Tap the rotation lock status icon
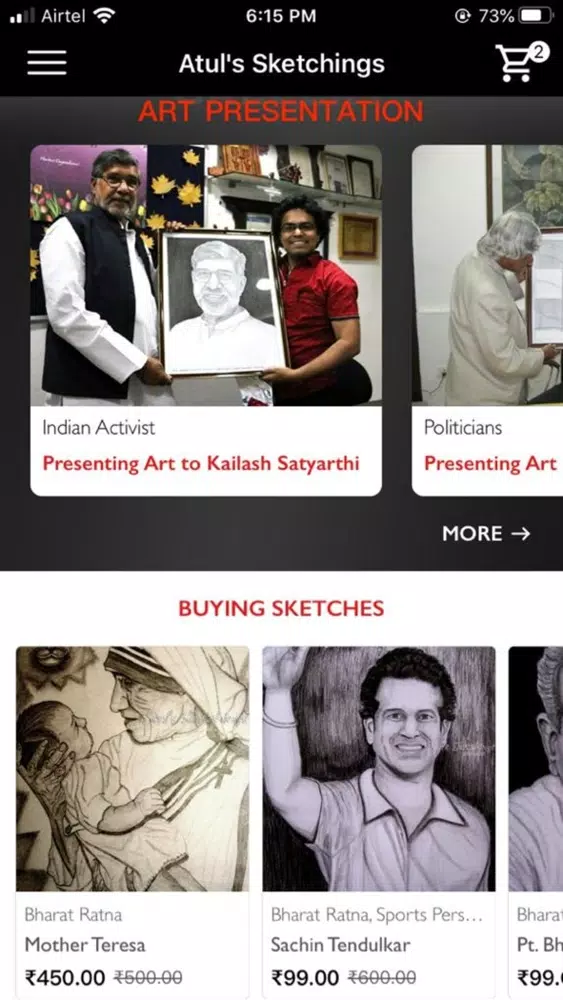The height and width of the screenshot is (1000, 563). [462, 16]
